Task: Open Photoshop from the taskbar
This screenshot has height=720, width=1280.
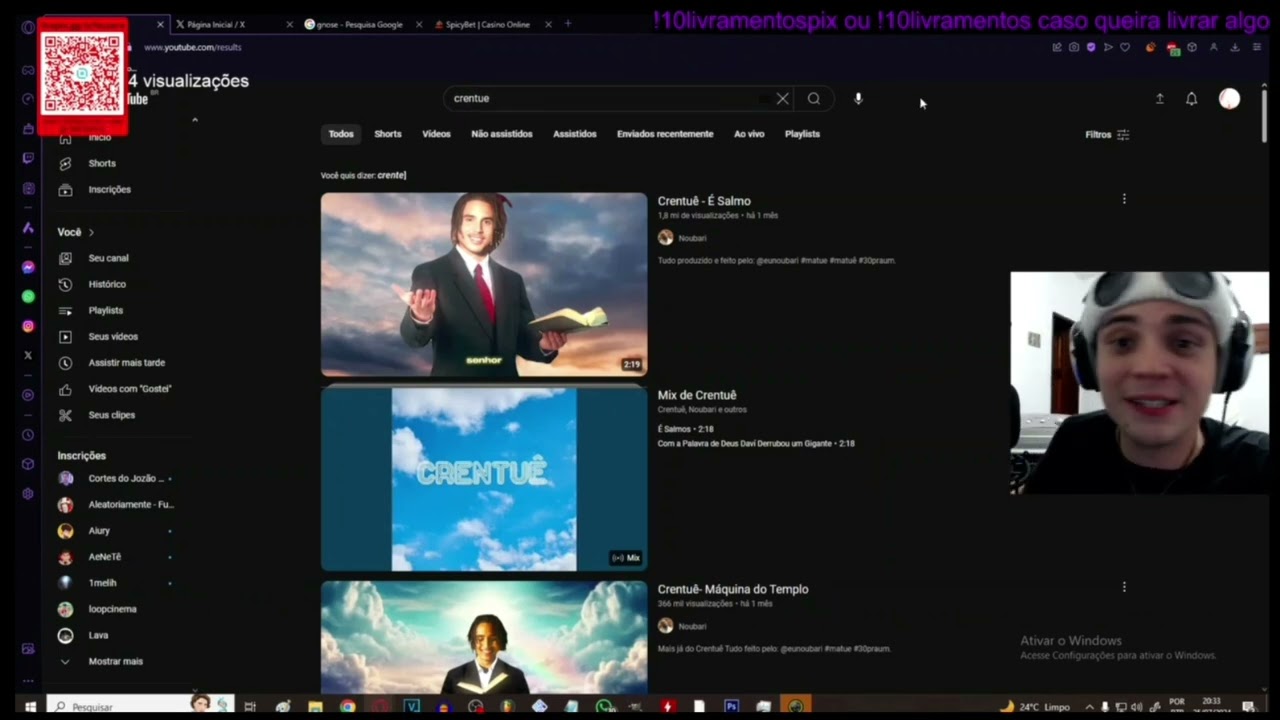Action: tap(732, 706)
